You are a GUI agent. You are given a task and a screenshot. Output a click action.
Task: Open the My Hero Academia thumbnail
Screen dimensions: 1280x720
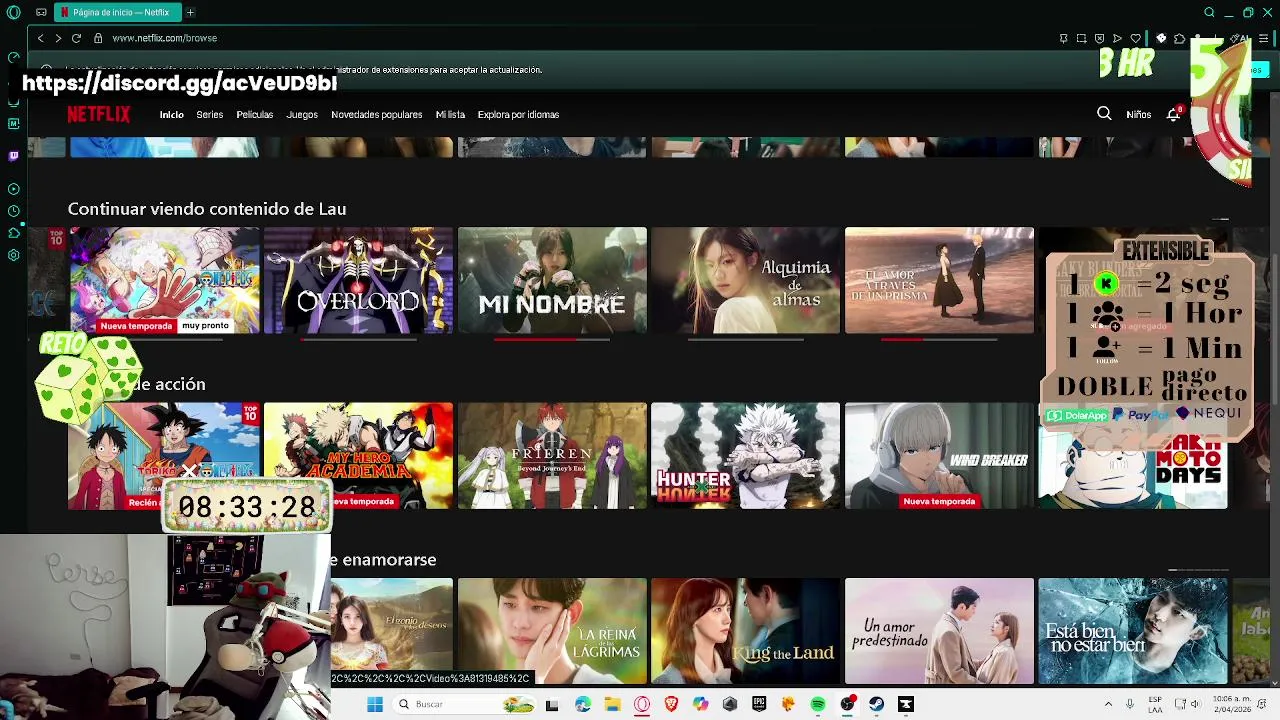point(358,456)
